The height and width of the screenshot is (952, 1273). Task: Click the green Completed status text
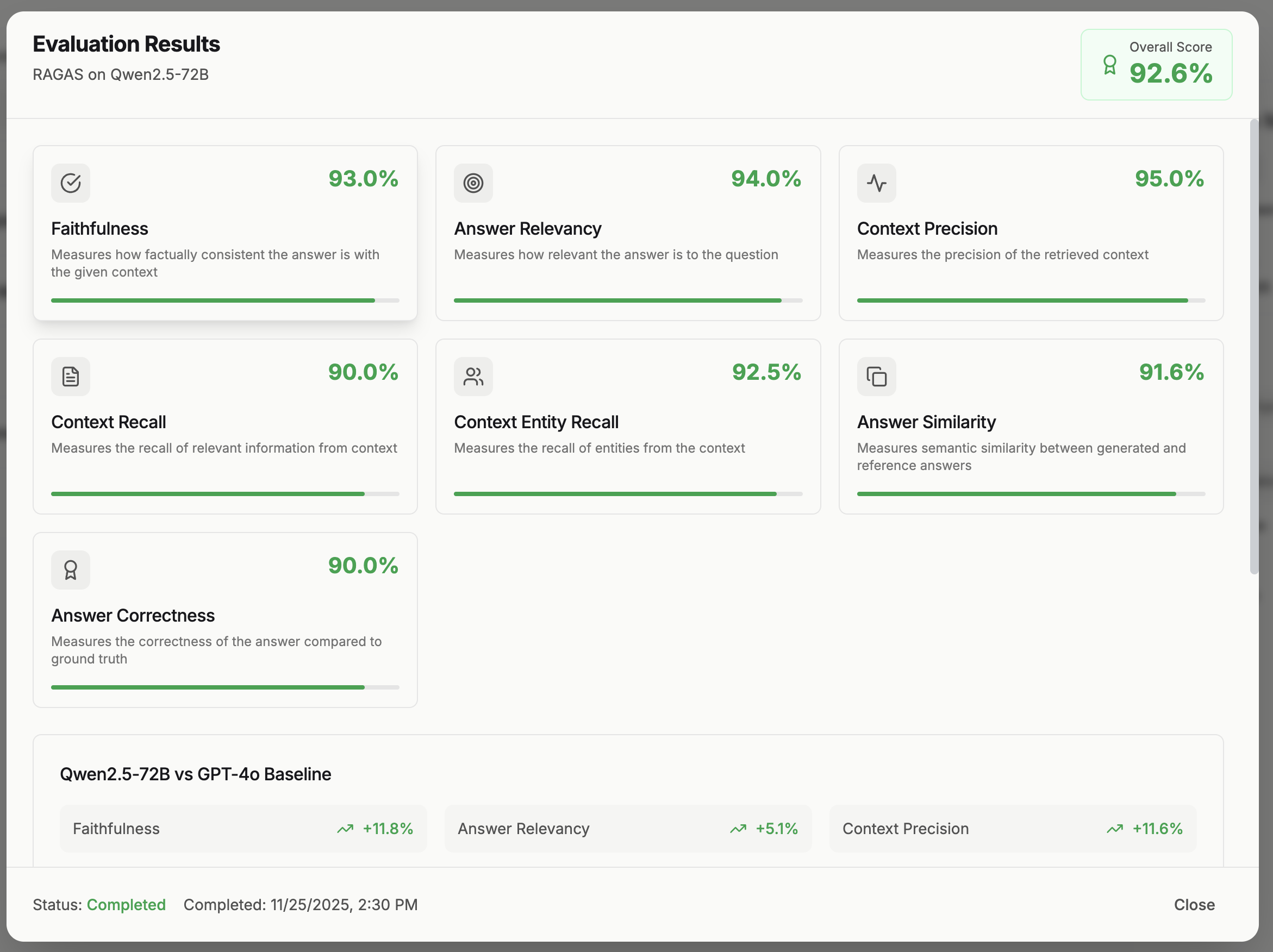tap(126, 904)
